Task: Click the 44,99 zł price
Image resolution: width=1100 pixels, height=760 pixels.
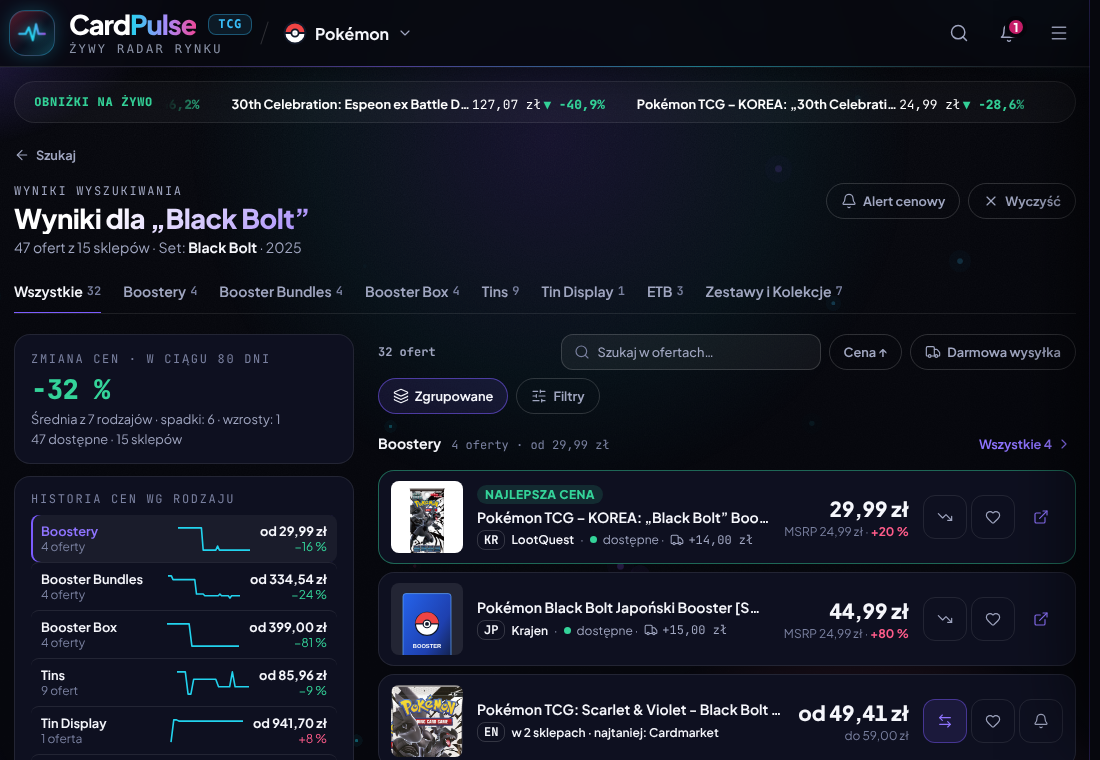Action: tap(868, 611)
